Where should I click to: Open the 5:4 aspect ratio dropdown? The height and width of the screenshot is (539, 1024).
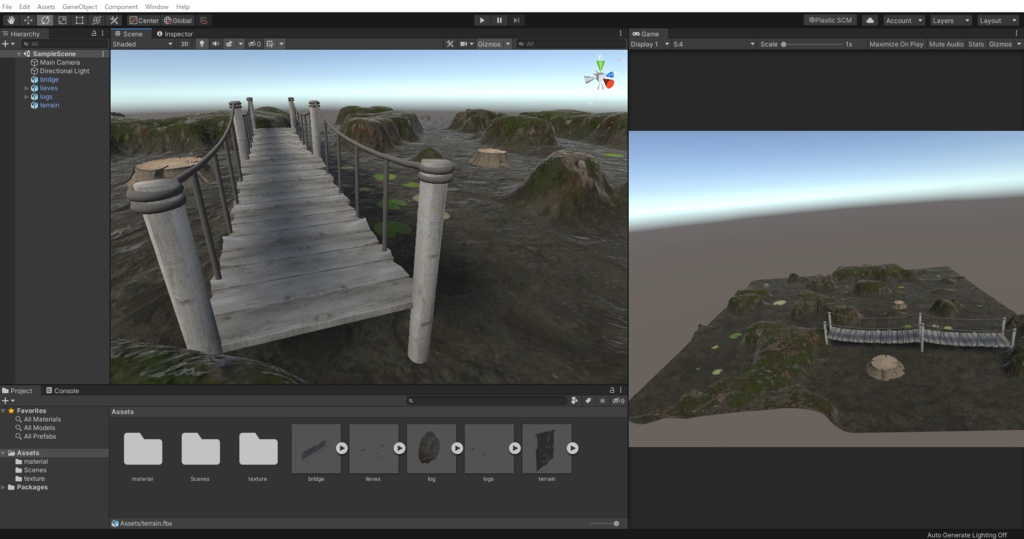(x=714, y=44)
